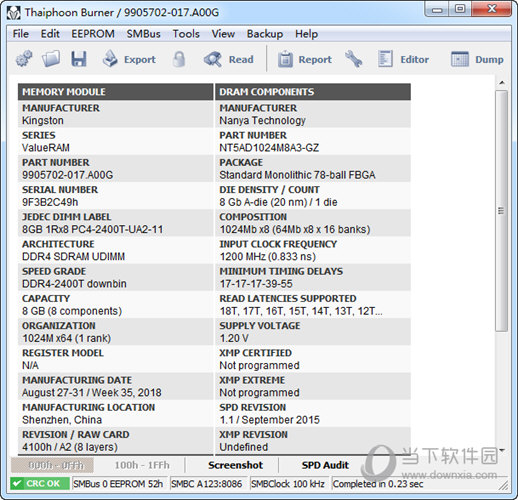Select the Nanya Technology manufacturer value
Viewport: 518px width, 500px height.
tap(262, 120)
